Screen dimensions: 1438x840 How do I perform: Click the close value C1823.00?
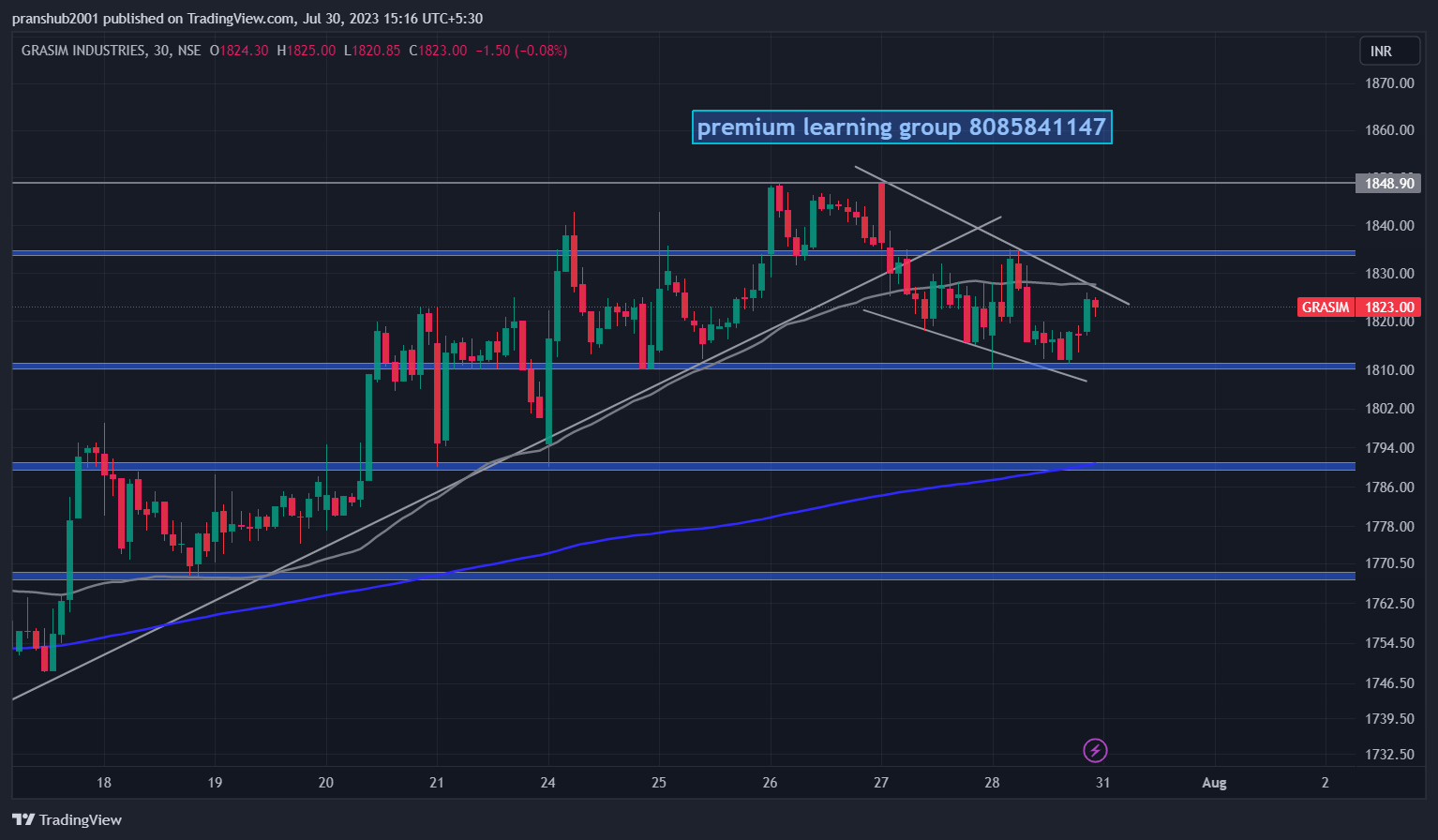click(x=438, y=51)
